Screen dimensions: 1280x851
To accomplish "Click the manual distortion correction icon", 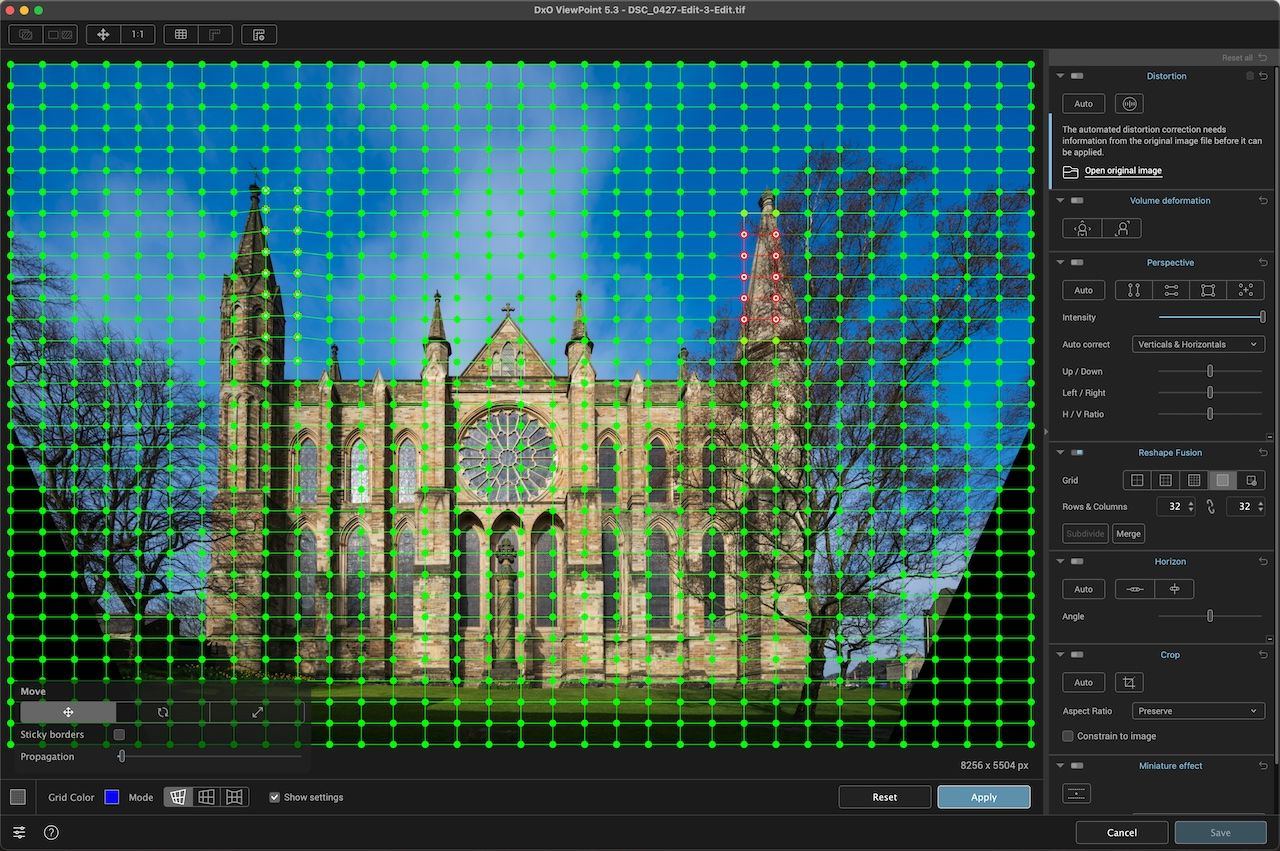I will [x=1129, y=104].
